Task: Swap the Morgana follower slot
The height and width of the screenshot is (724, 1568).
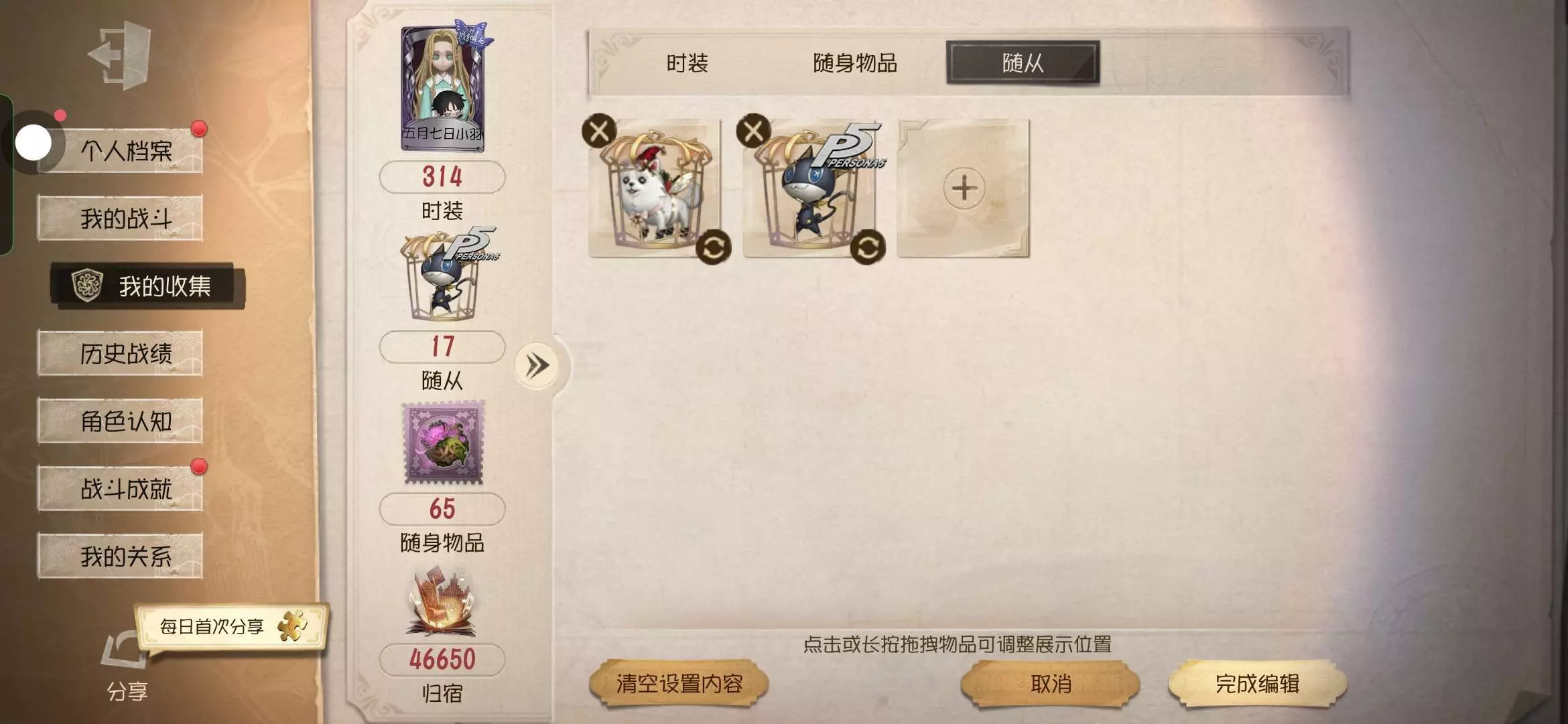Action: pyautogui.click(x=868, y=248)
